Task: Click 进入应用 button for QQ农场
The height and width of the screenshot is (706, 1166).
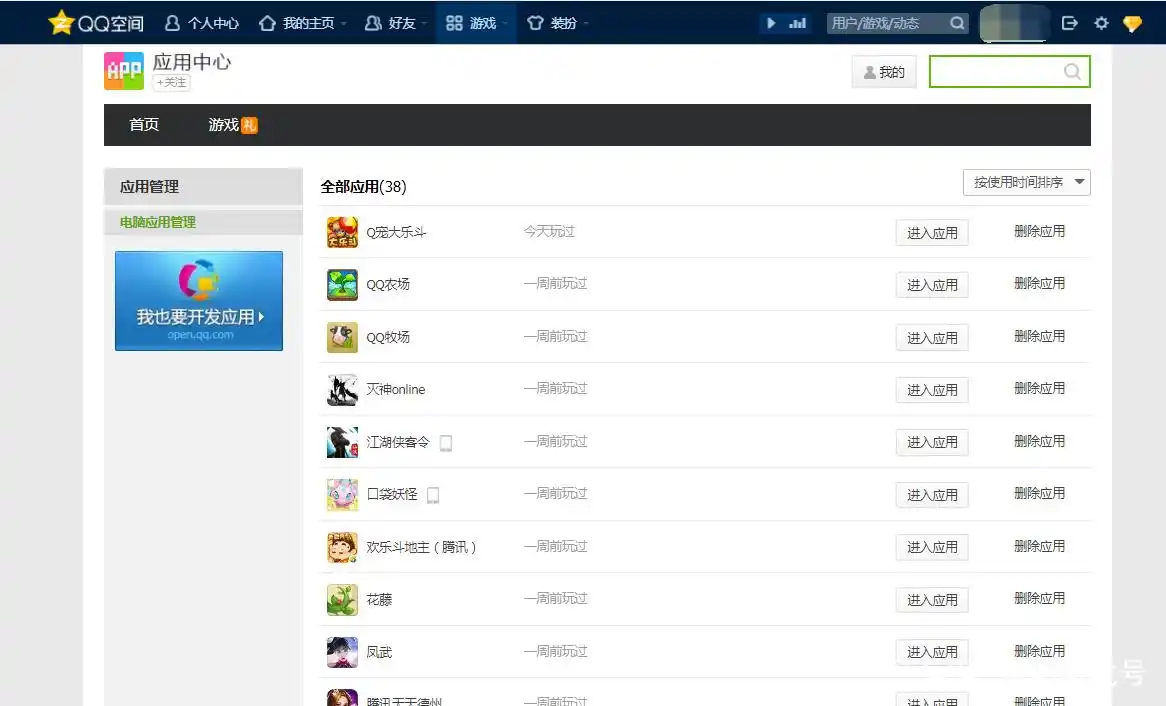Action: coord(932,285)
